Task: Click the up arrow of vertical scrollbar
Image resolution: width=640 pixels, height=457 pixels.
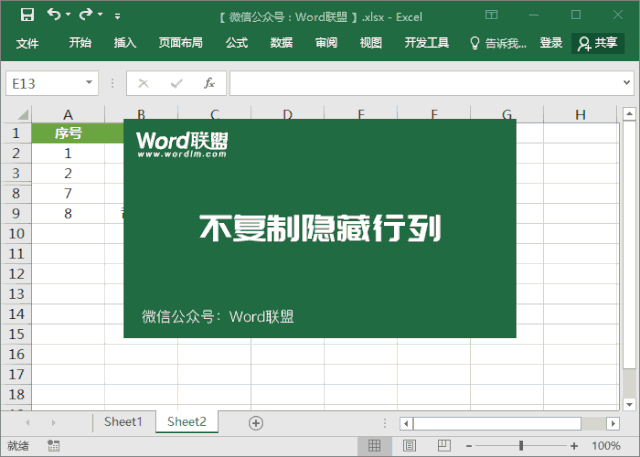Action: 629,114
